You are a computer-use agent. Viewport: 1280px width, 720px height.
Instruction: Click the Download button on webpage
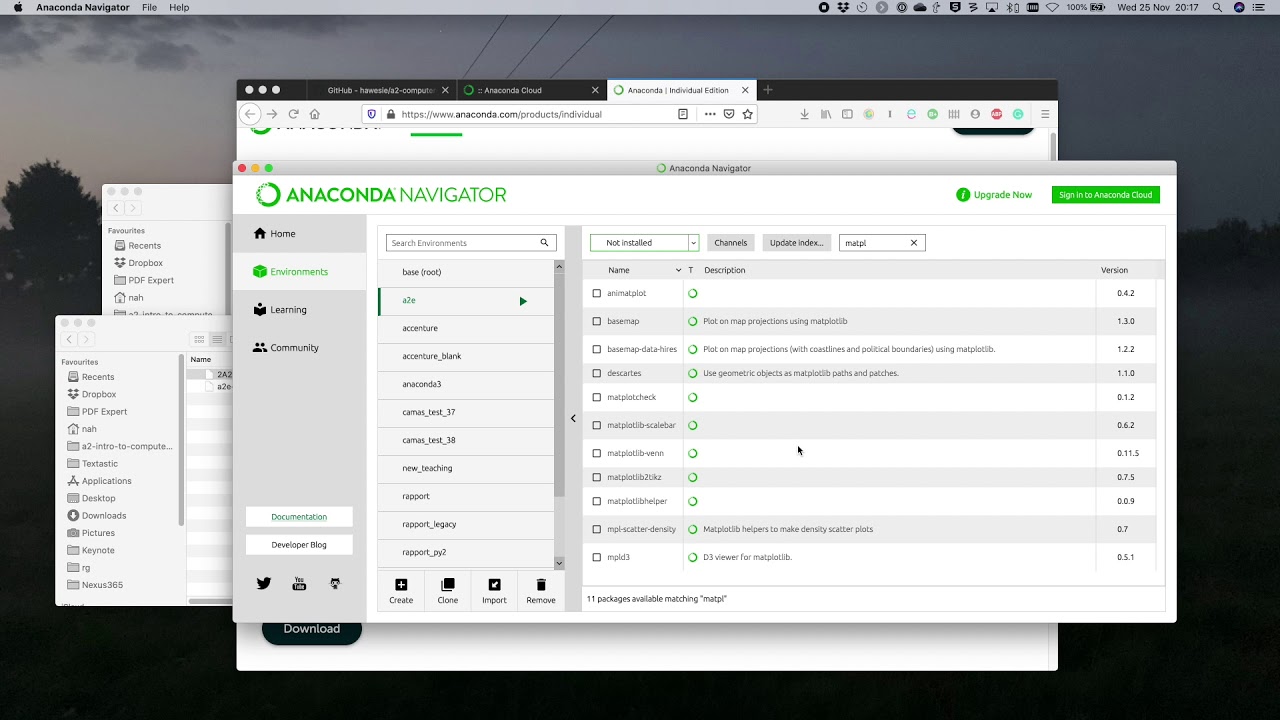pos(312,629)
